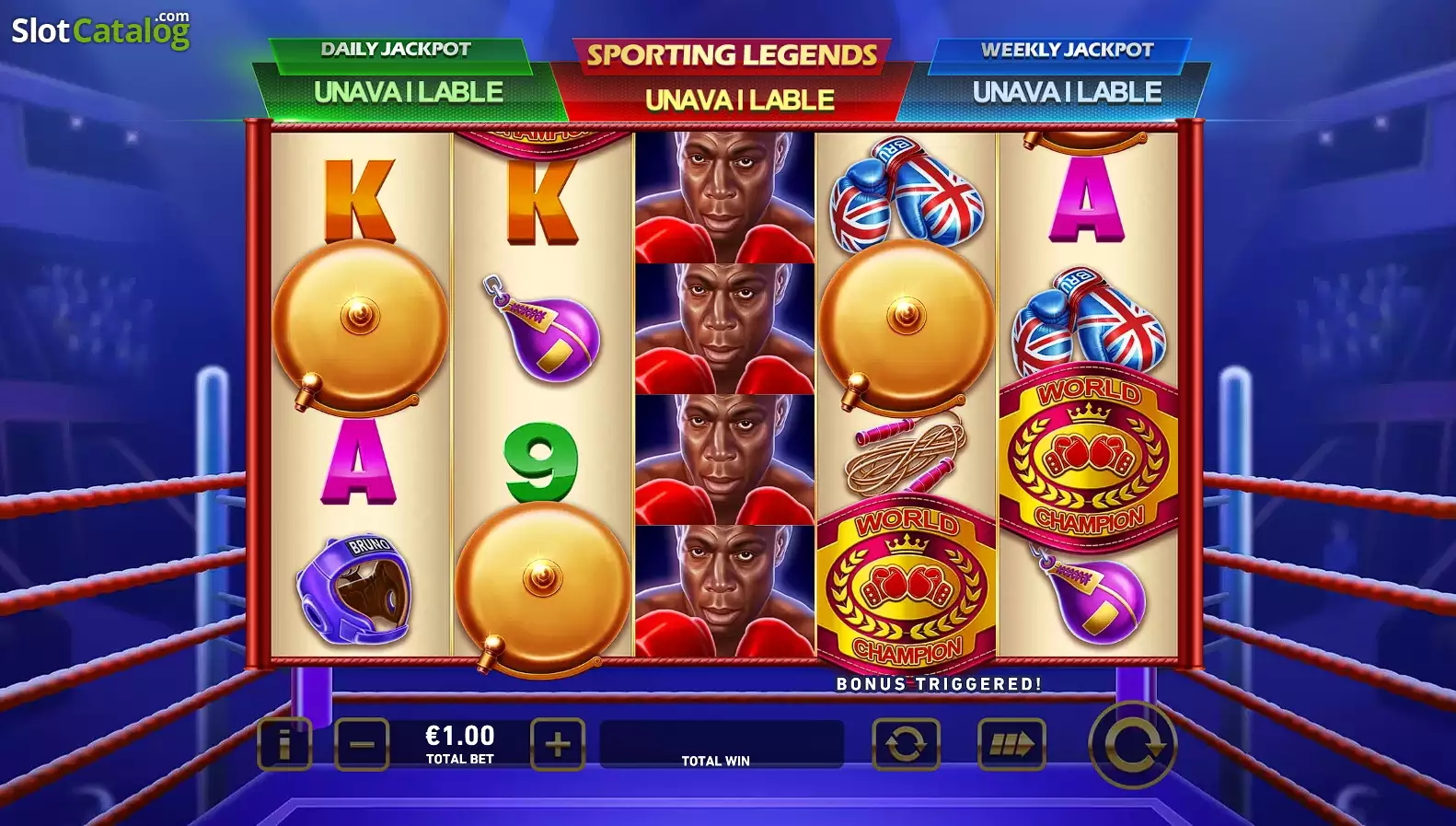Toggle the autoplay spin icon

906,744
